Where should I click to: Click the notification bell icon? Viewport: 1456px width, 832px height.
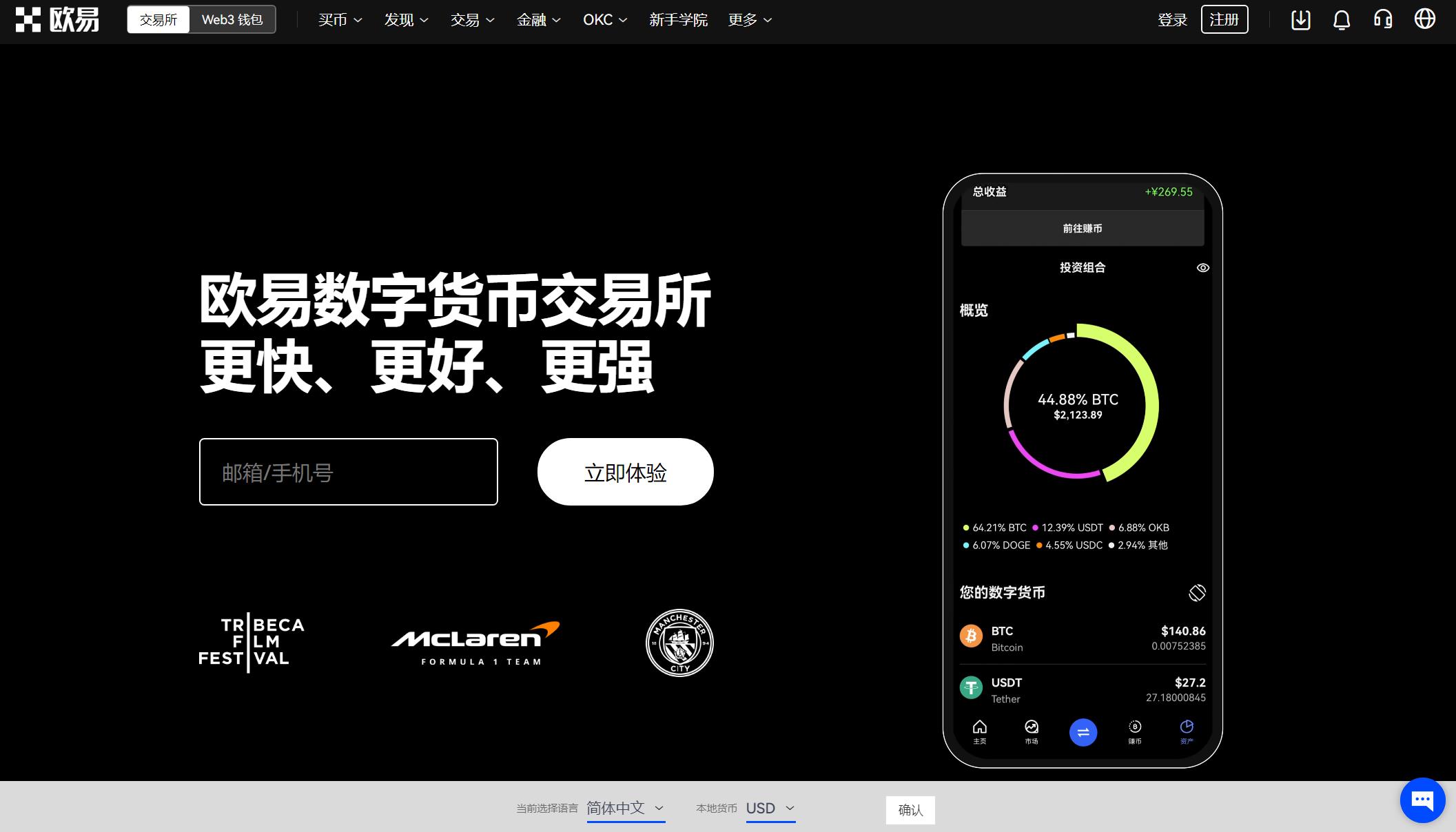click(1341, 20)
